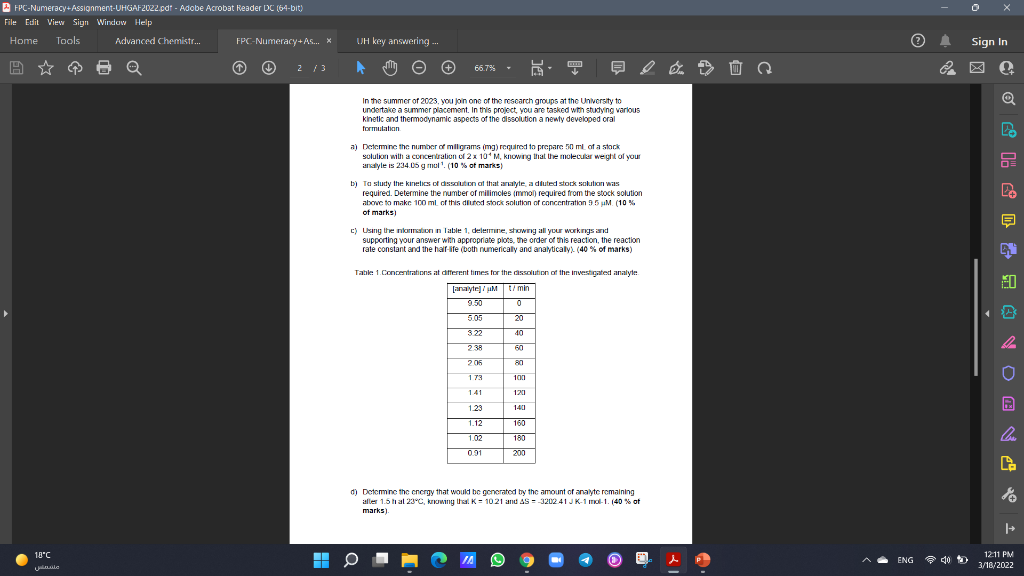The height and width of the screenshot is (576, 1024).
Task: Show hidden system tray icons chevron
Action: [x=866, y=560]
